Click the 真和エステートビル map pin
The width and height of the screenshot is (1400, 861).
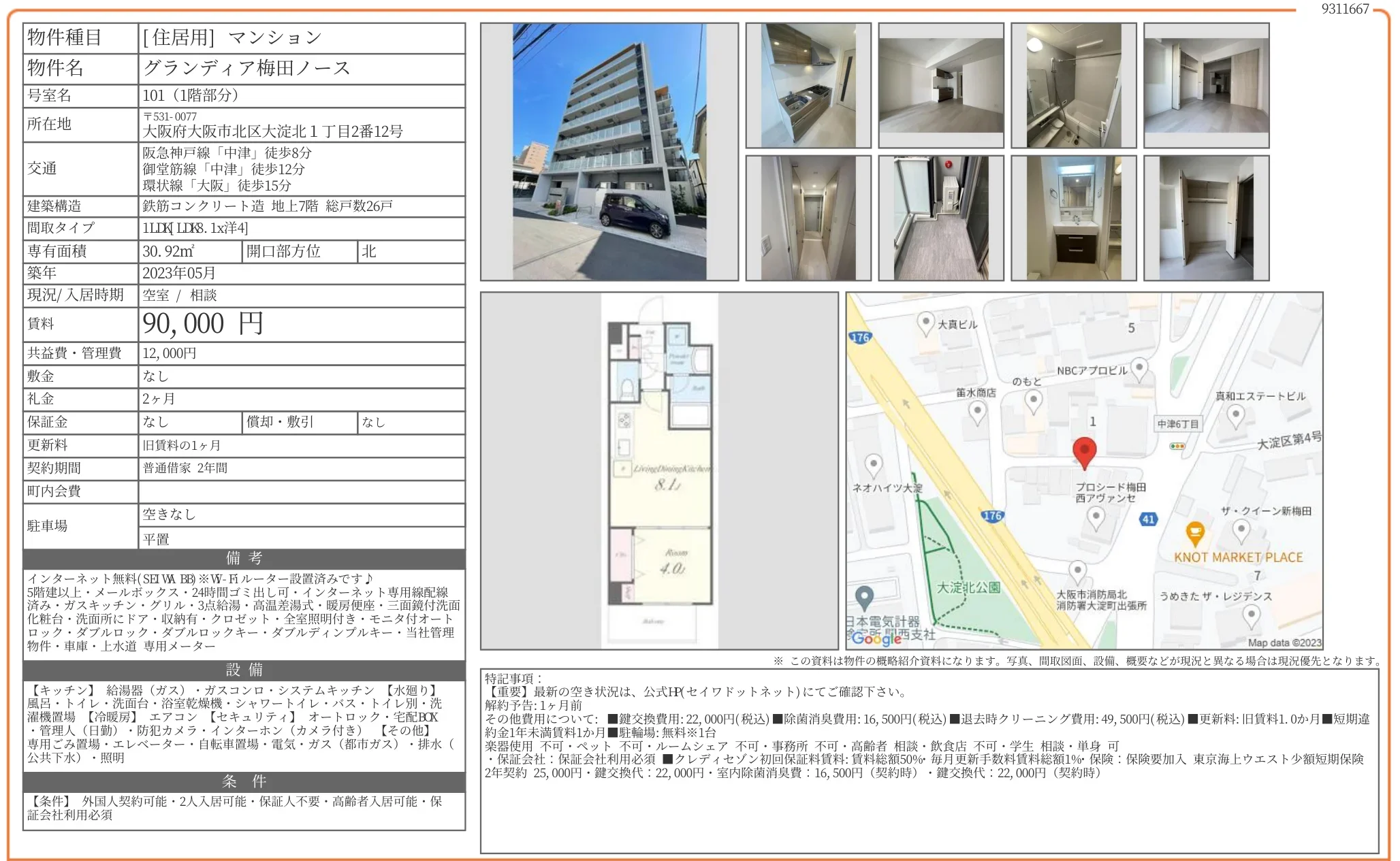coord(1236,415)
